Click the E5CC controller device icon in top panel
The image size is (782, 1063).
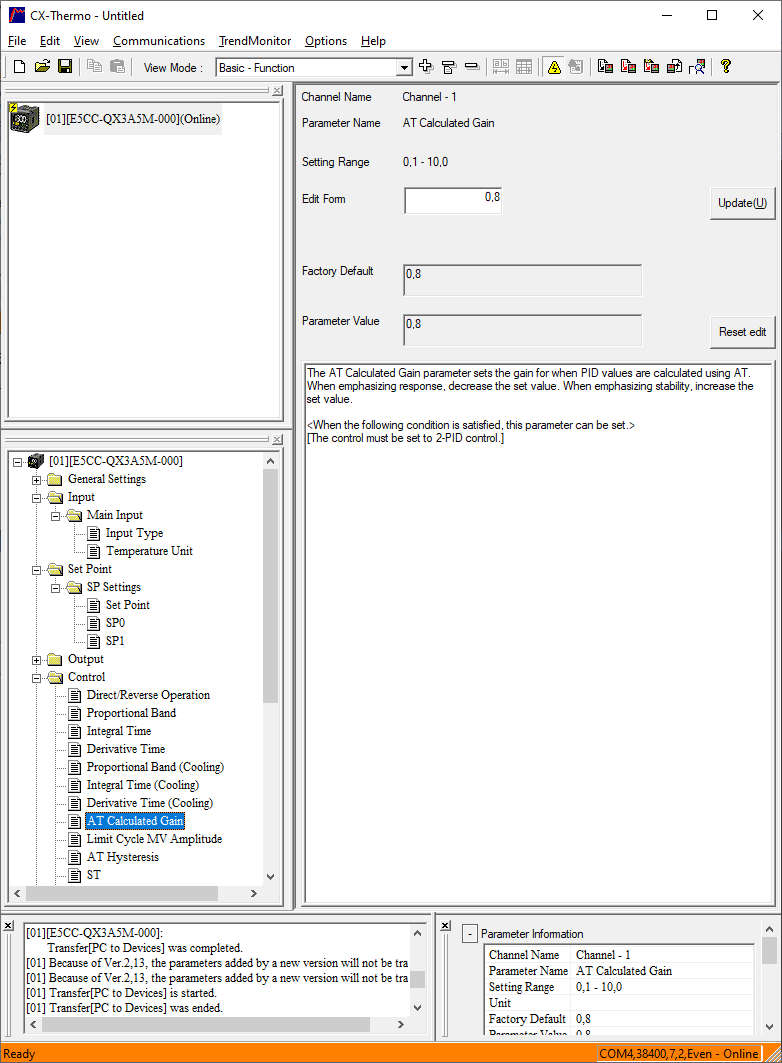[x=24, y=119]
